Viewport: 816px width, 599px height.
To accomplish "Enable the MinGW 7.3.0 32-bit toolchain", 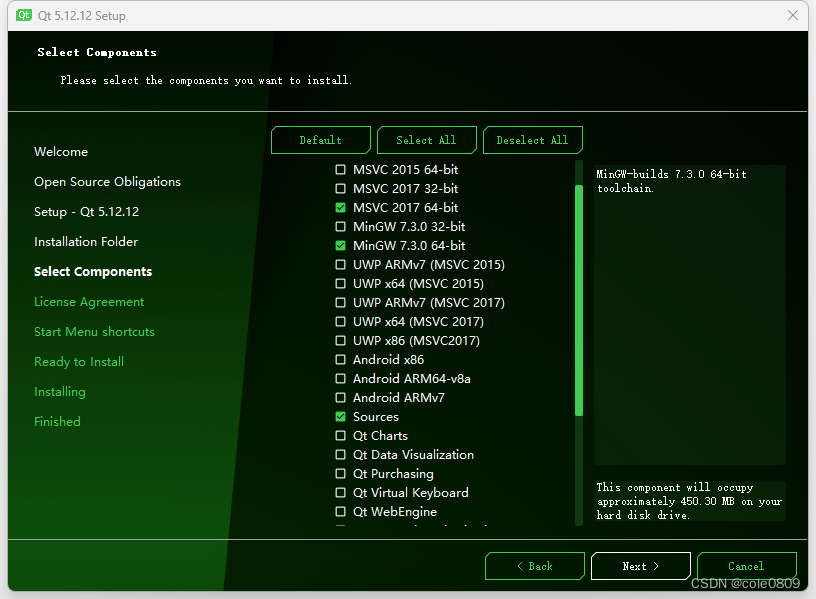I will [x=340, y=226].
